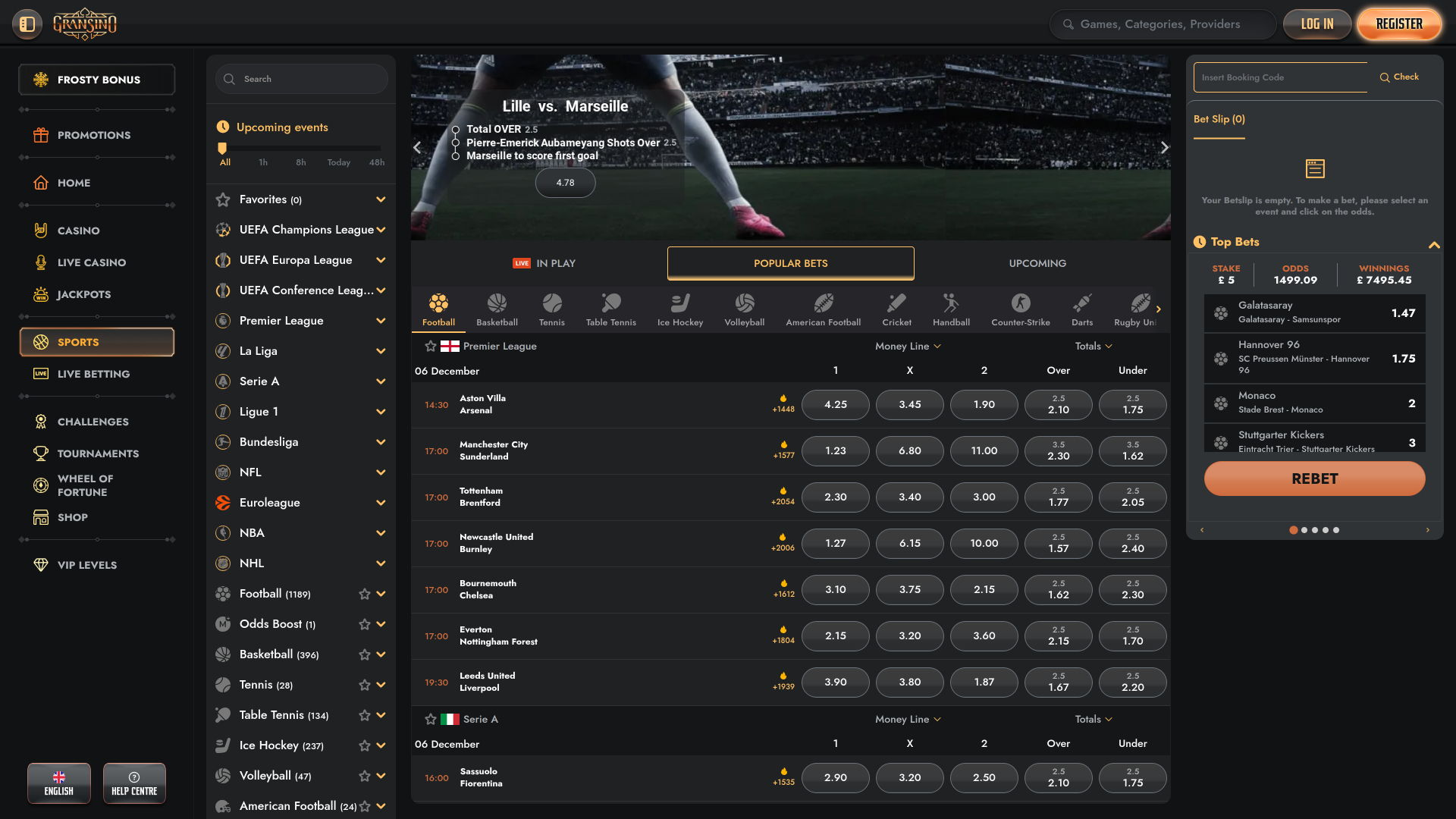Click the Insert Booking Code input field

(1280, 77)
